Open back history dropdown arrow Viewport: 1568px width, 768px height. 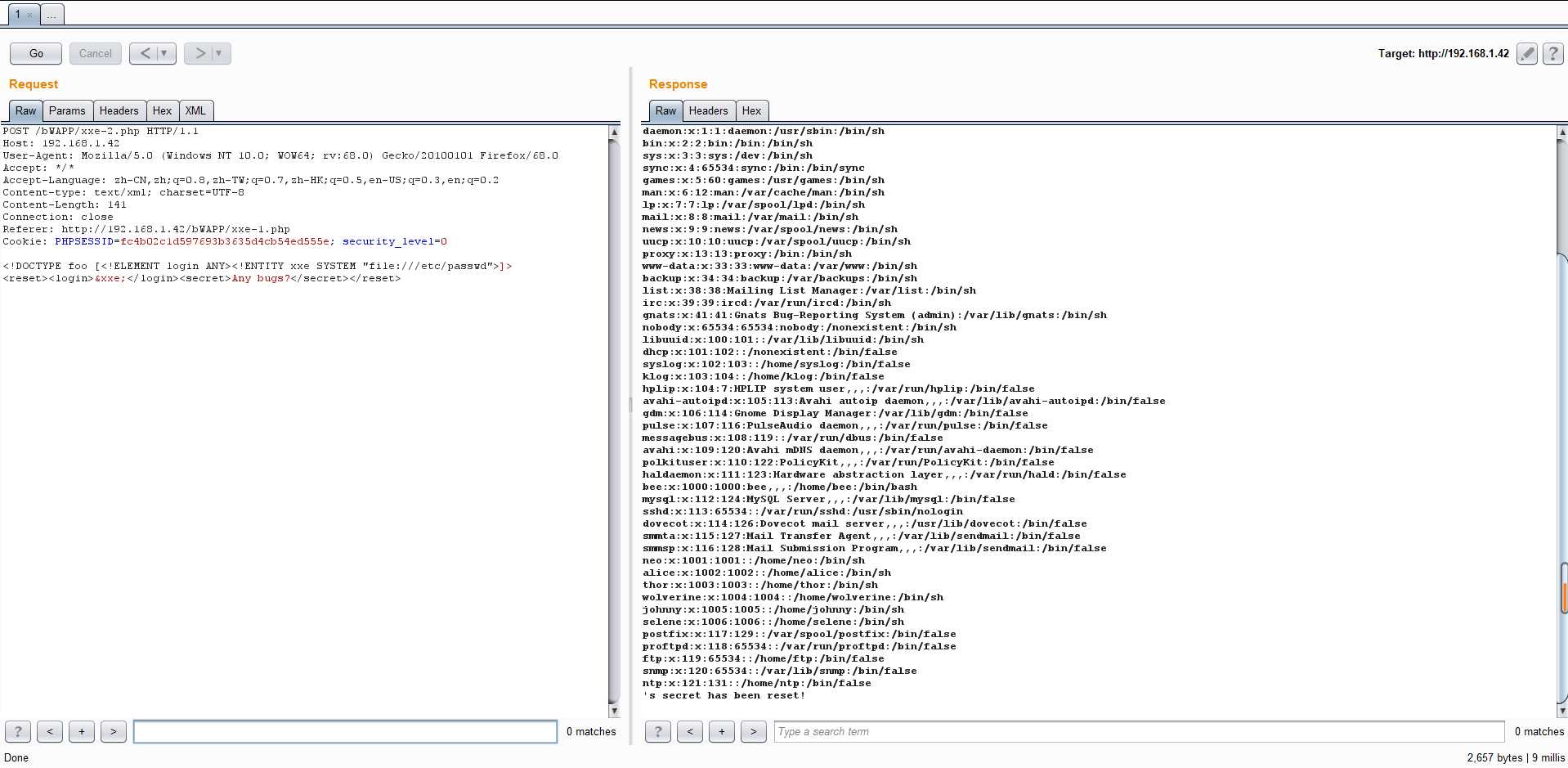pos(165,53)
